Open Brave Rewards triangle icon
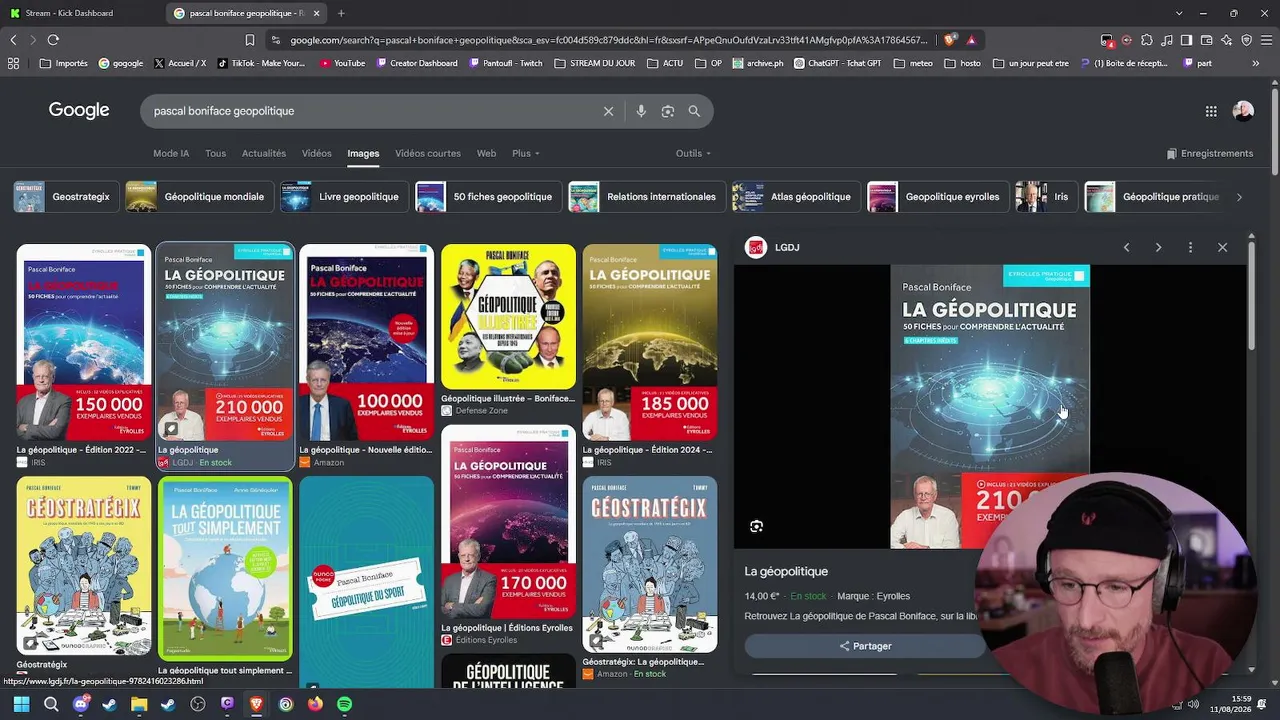1280x720 pixels. point(971,40)
